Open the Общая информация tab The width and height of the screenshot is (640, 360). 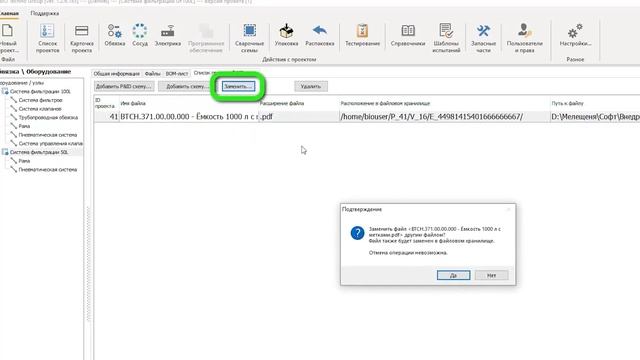[116, 73]
